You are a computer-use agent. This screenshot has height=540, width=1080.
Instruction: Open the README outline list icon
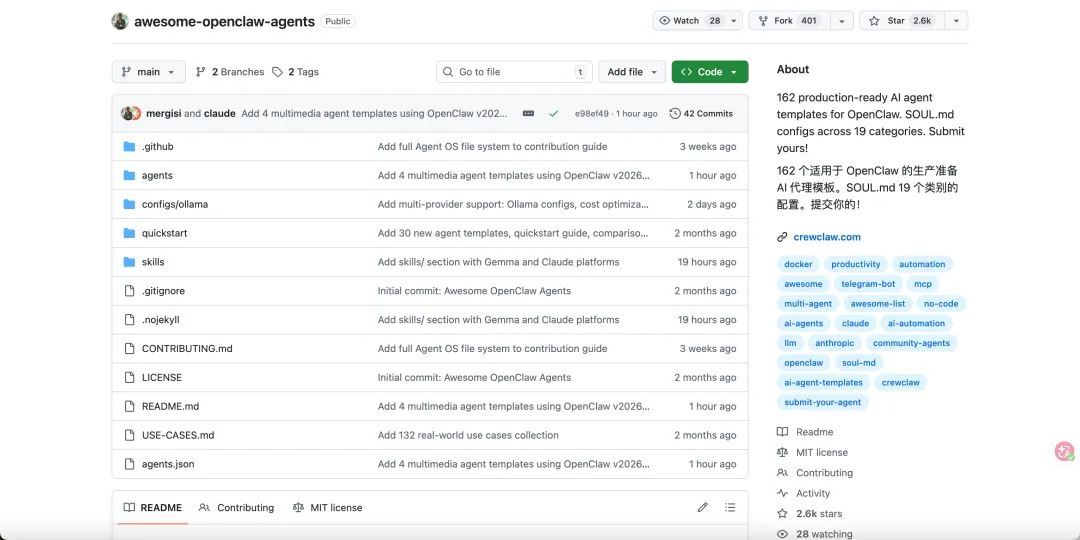point(730,508)
